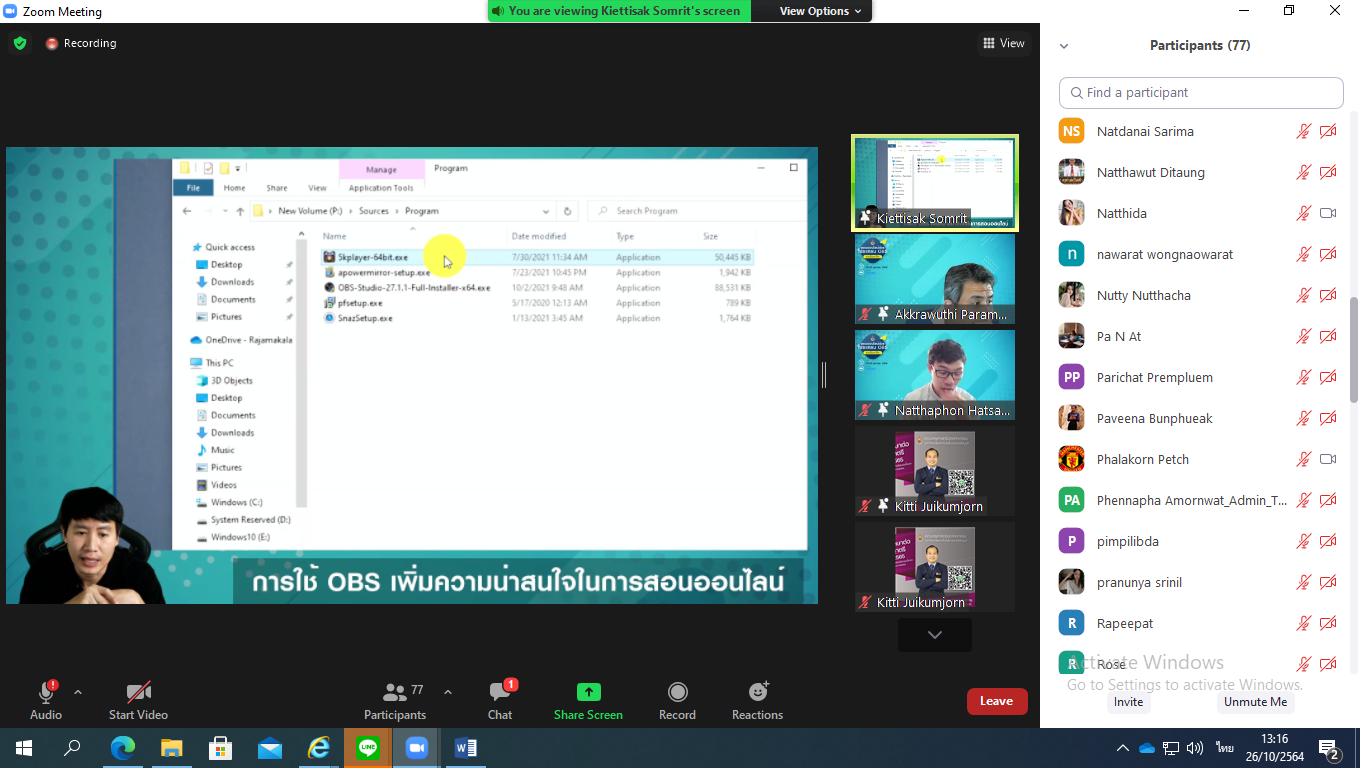The width and height of the screenshot is (1360, 768).
Task: Open File Explorer from the taskbar
Action: (171, 748)
